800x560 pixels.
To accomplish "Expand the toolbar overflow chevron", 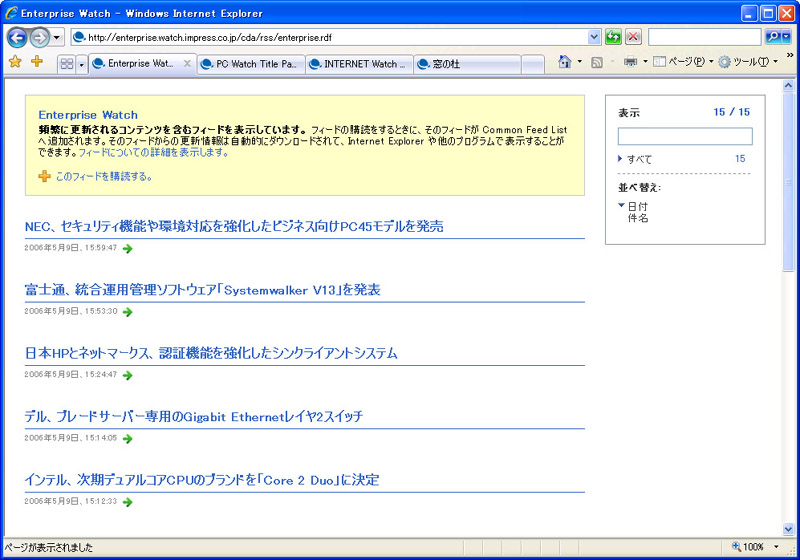I will click(x=790, y=56).
